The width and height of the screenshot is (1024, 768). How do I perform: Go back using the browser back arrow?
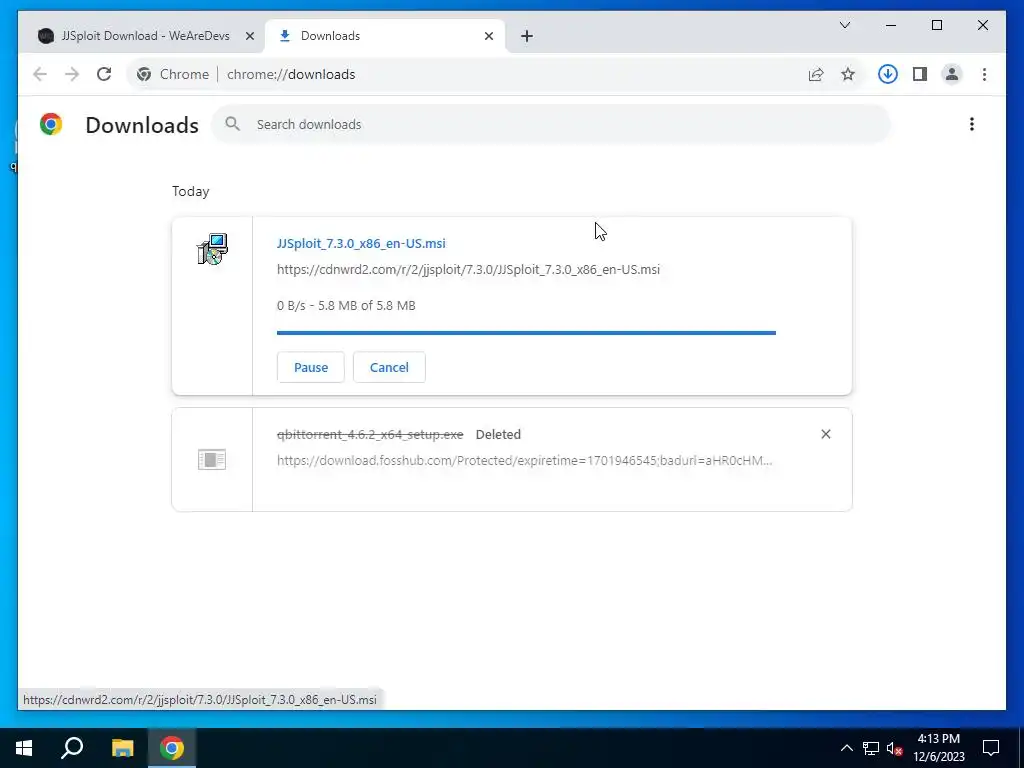(40, 74)
